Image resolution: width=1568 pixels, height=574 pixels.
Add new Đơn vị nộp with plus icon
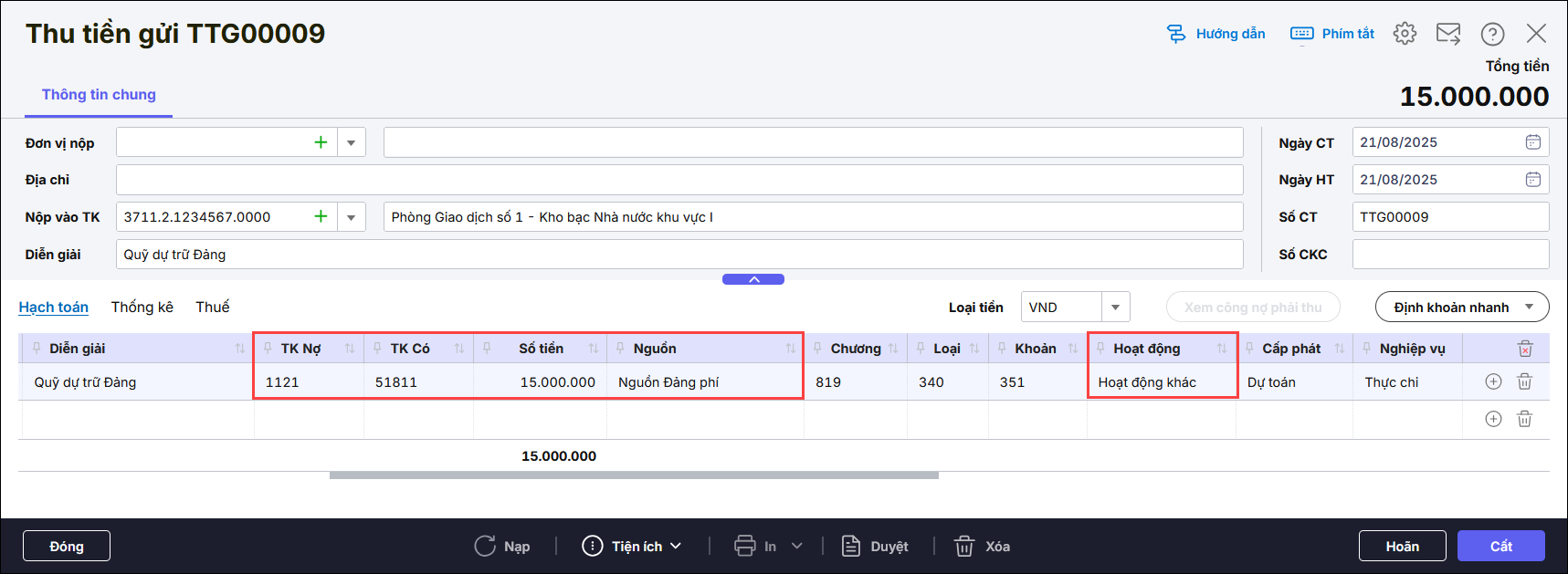coord(321,142)
